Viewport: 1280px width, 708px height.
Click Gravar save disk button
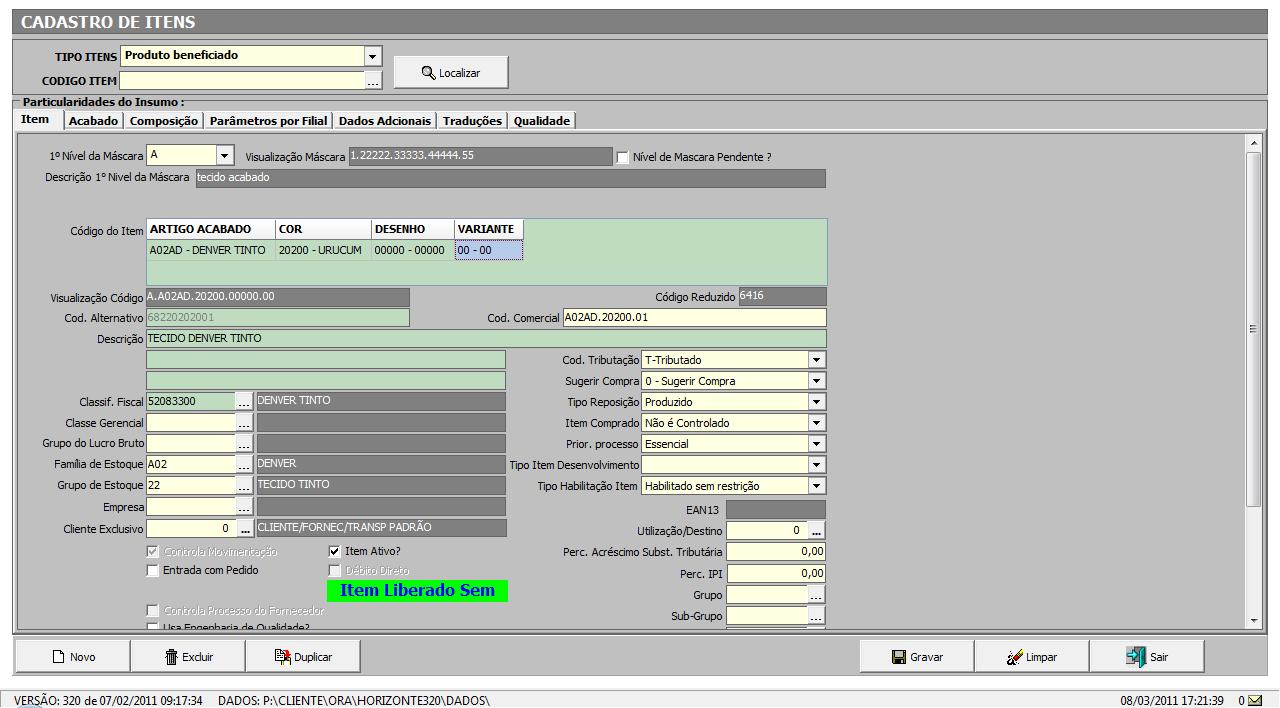coord(917,657)
